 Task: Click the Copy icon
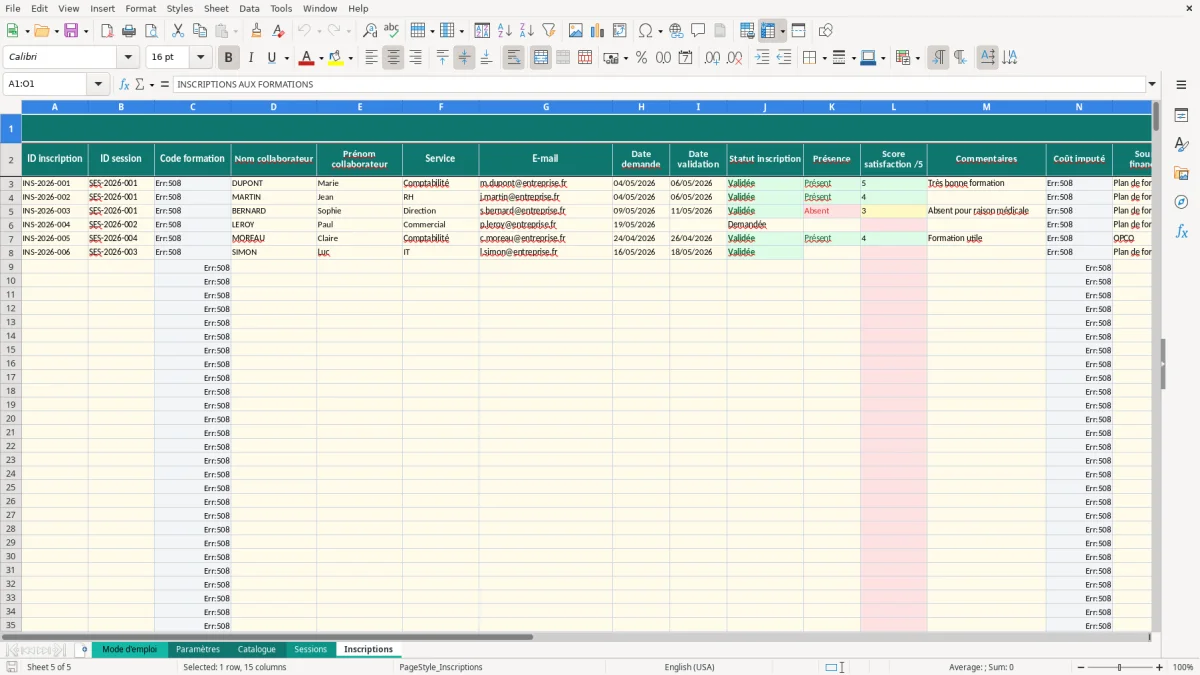[x=199, y=31]
